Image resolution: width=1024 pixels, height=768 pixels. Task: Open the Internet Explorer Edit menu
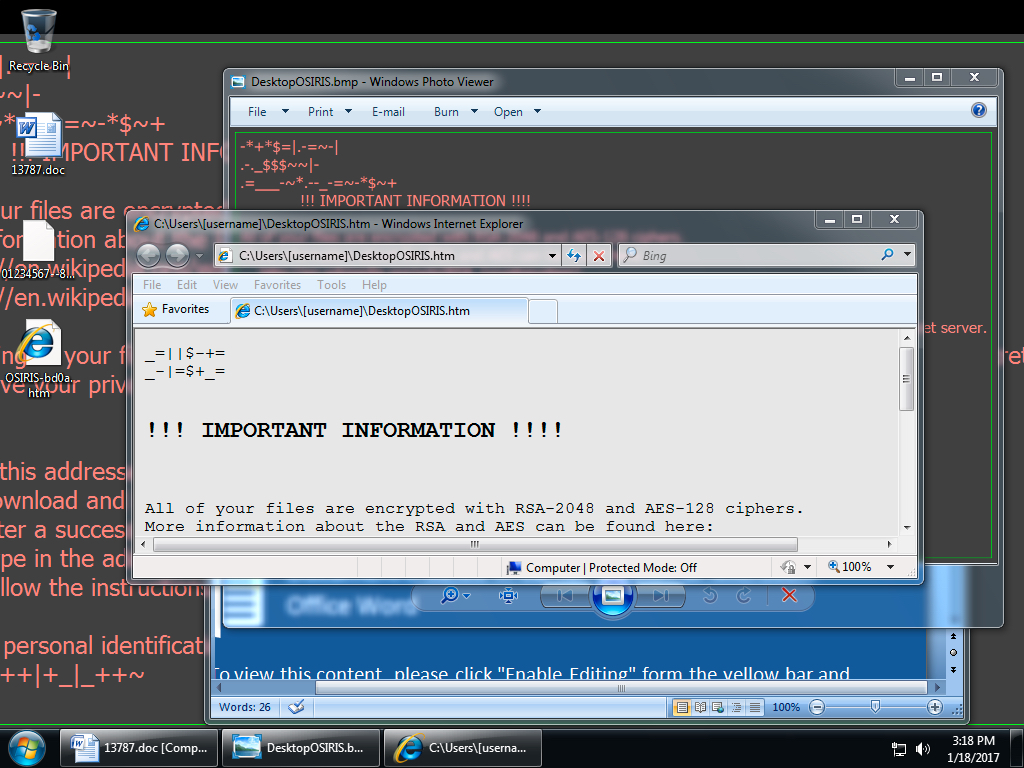[x=187, y=285]
